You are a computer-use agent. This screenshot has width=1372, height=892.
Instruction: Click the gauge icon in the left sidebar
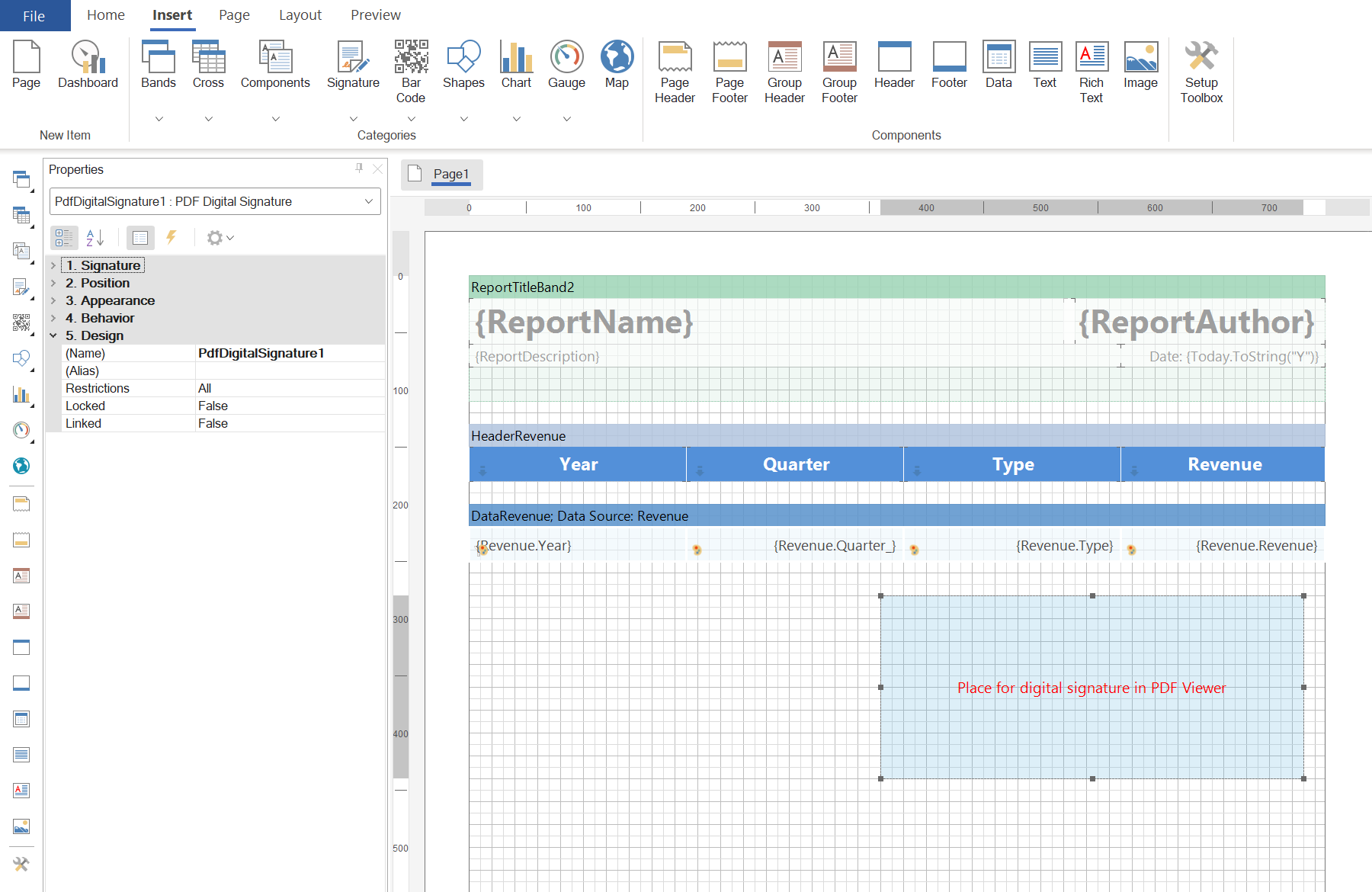21,430
